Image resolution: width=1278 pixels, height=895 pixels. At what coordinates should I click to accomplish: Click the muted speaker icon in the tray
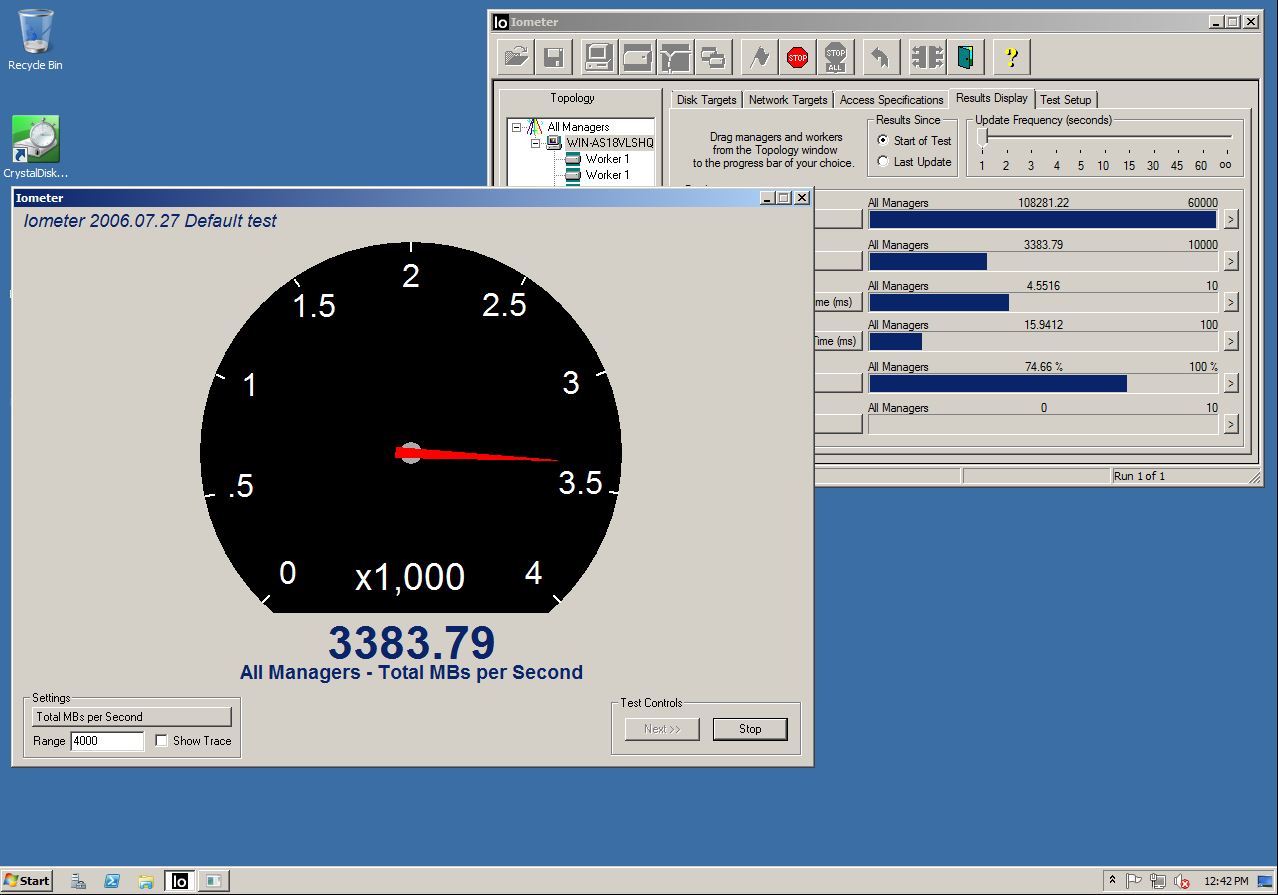tap(1181, 881)
